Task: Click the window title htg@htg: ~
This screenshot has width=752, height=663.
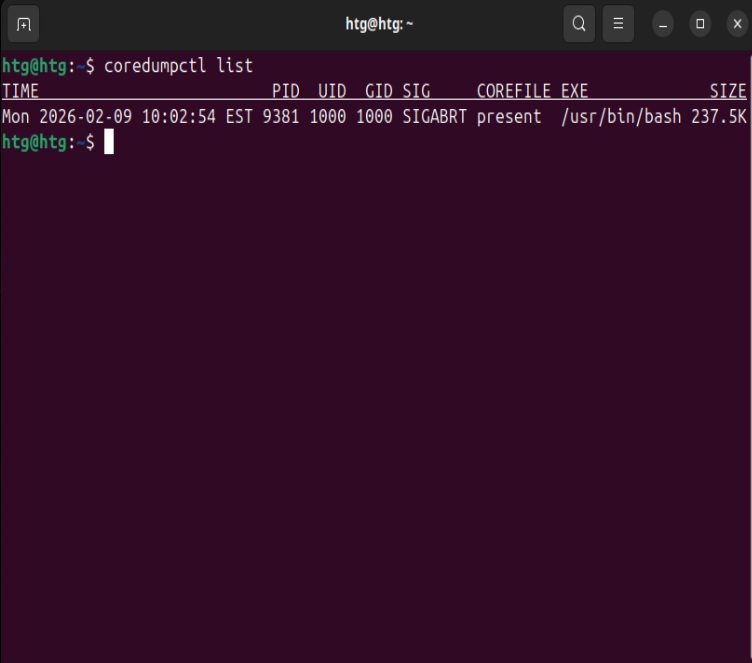Action: coord(379,24)
